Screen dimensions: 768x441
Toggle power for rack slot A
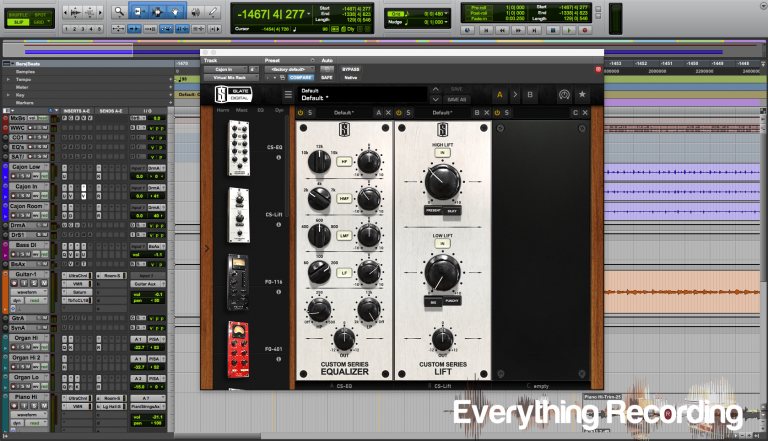point(301,113)
